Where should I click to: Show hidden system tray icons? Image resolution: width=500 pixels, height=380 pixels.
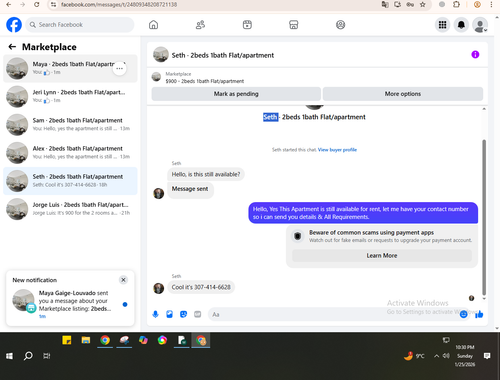pyautogui.click(x=436, y=356)
